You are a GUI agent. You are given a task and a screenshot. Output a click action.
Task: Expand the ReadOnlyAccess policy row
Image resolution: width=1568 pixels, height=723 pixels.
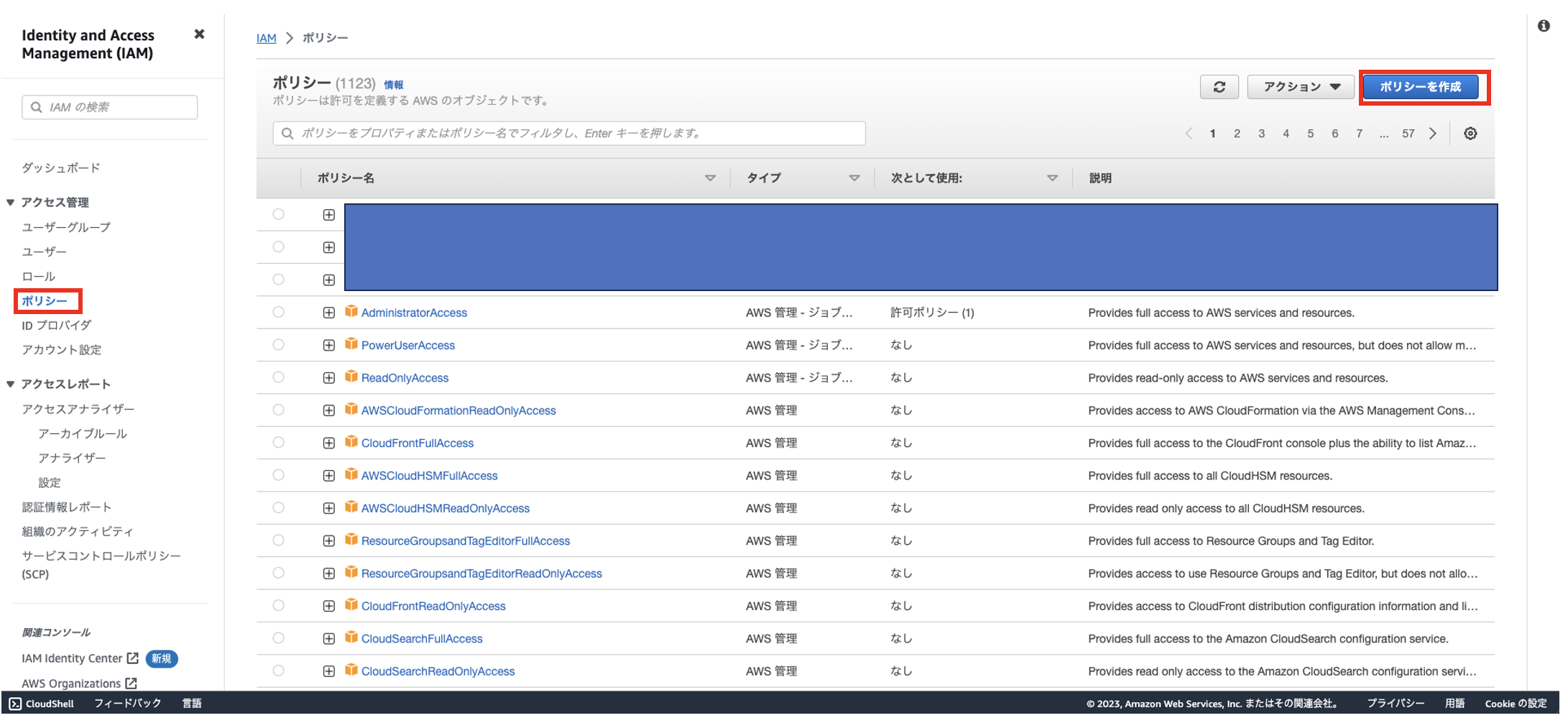coord(329,378)
